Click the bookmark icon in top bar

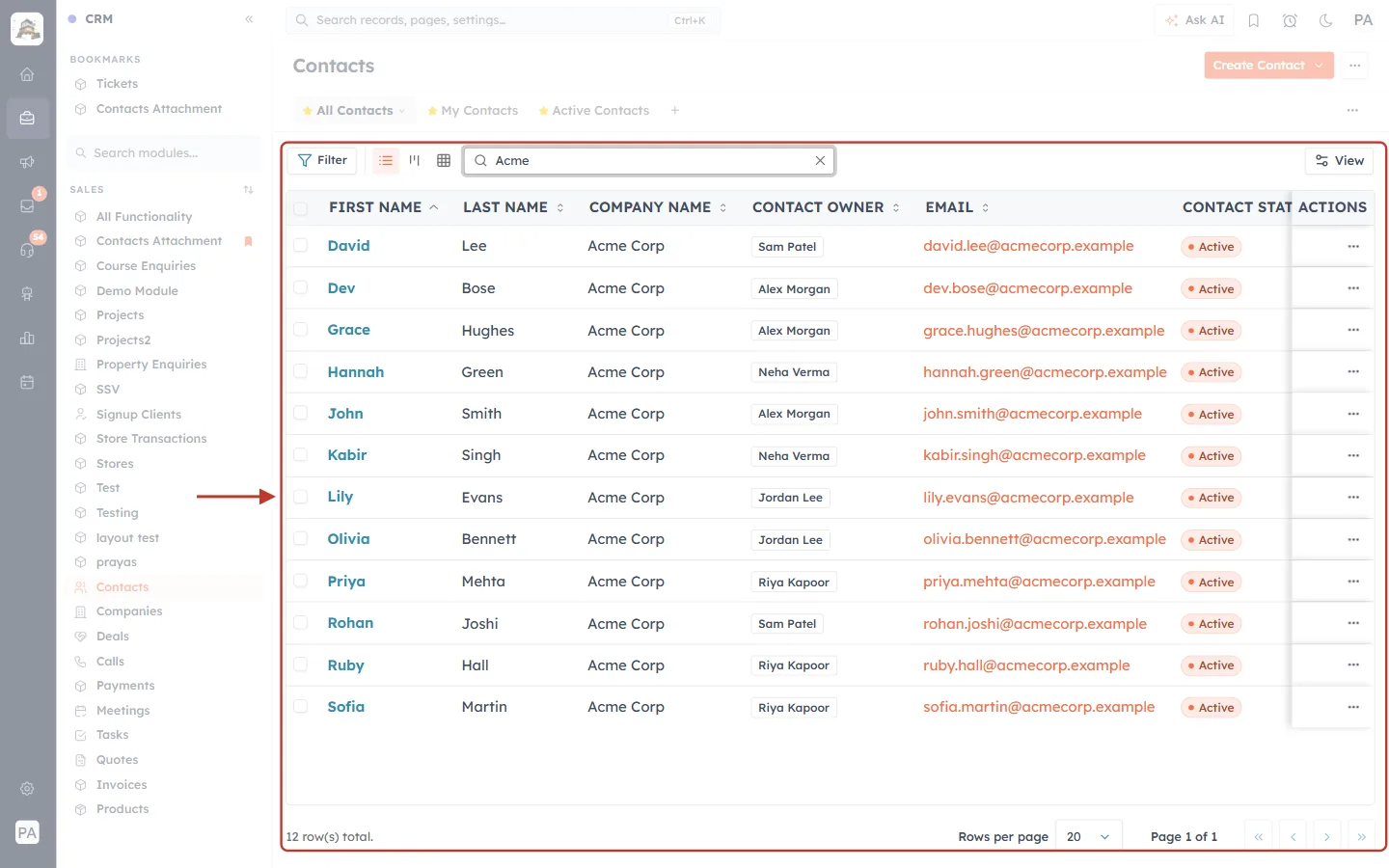[x=1254, y=20]
